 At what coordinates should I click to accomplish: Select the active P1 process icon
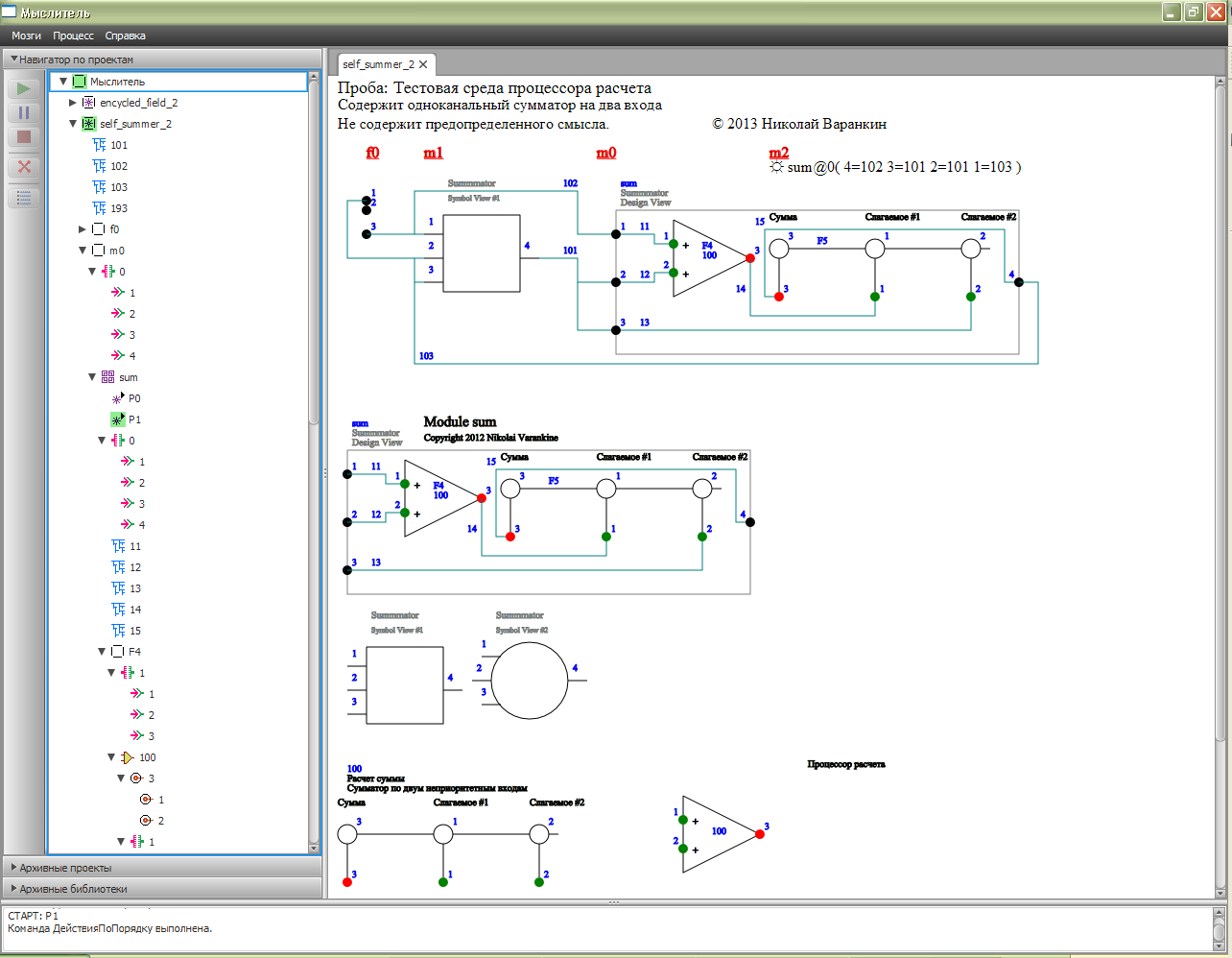coord(118,419)
